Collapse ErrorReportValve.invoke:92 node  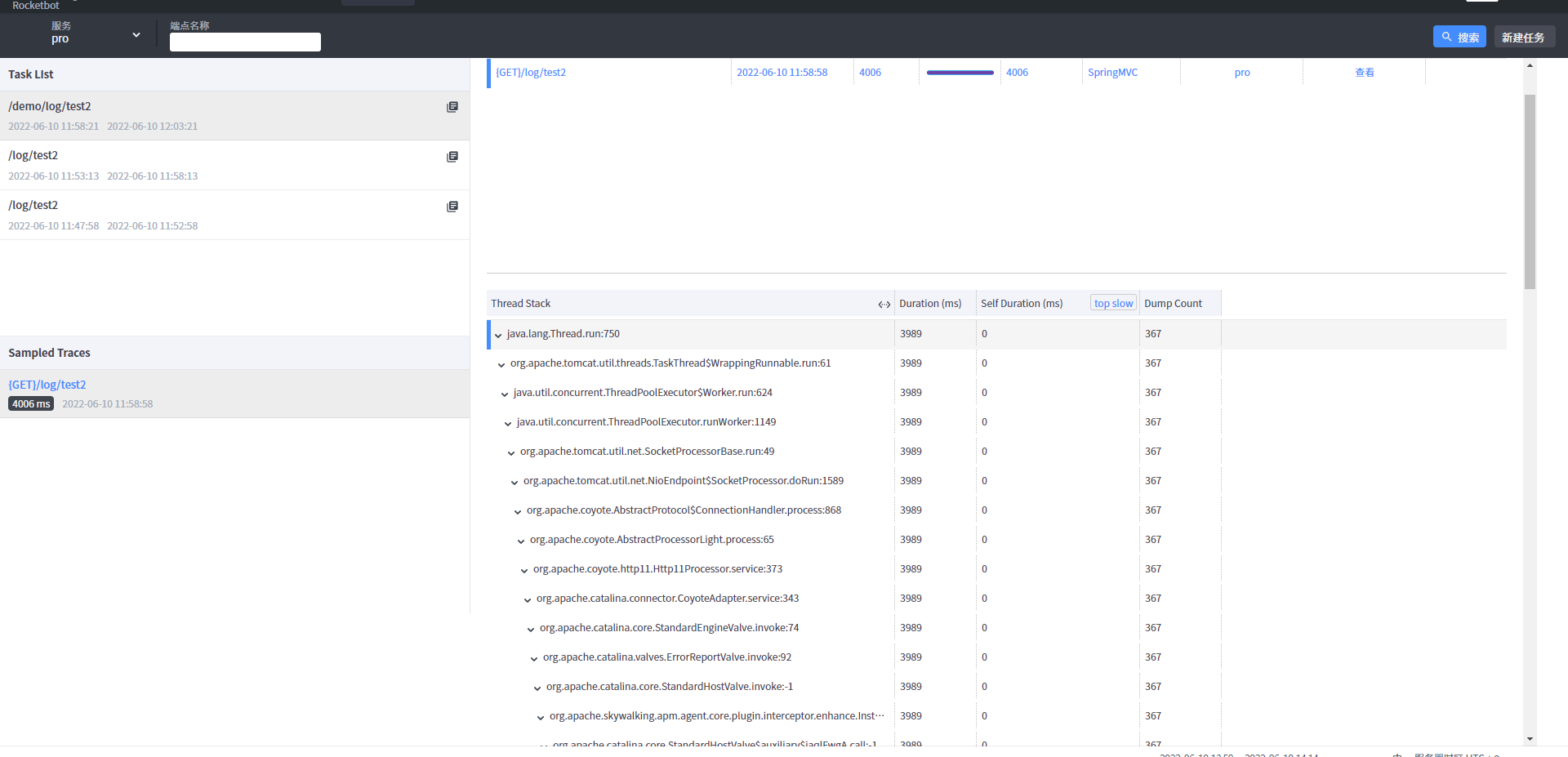[x=534, y=658]
